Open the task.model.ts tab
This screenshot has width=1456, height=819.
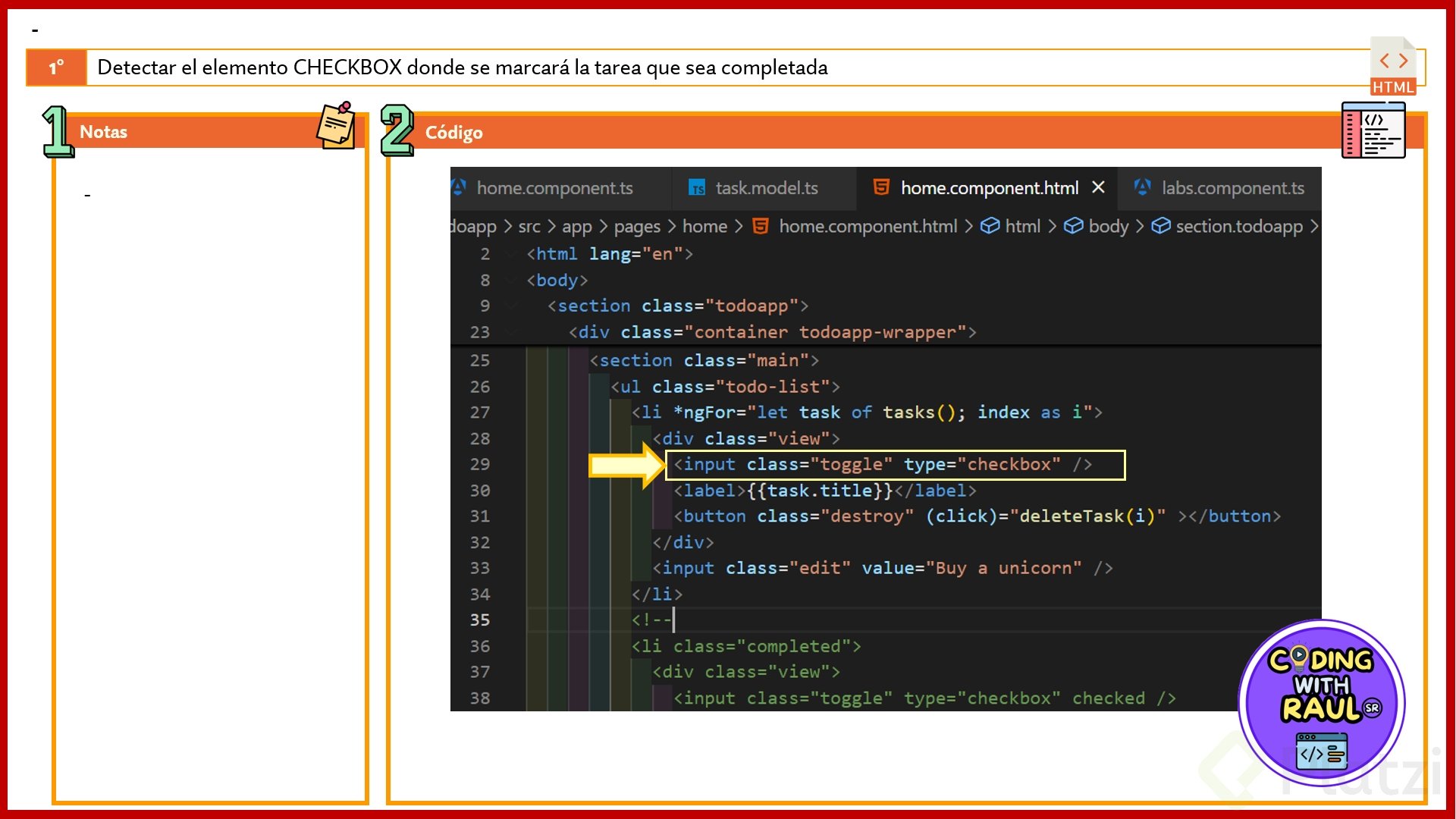(x=766, y=188)
